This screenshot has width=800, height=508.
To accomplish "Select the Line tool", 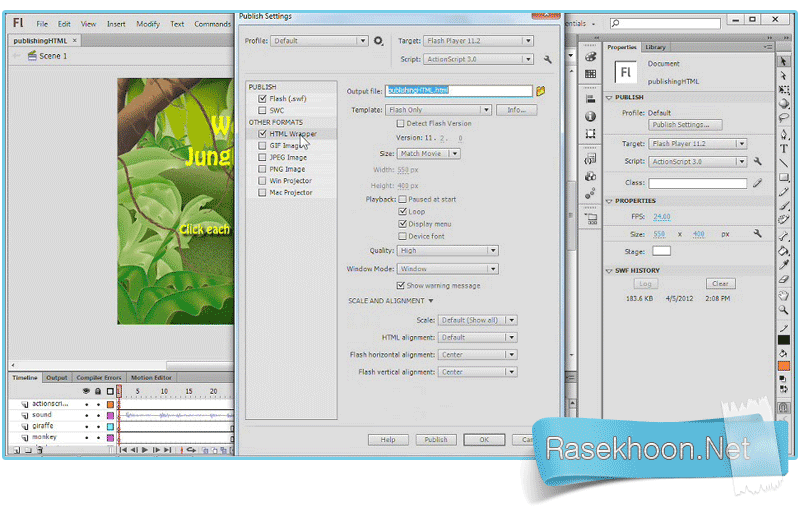I will click(x=784, y=163).
